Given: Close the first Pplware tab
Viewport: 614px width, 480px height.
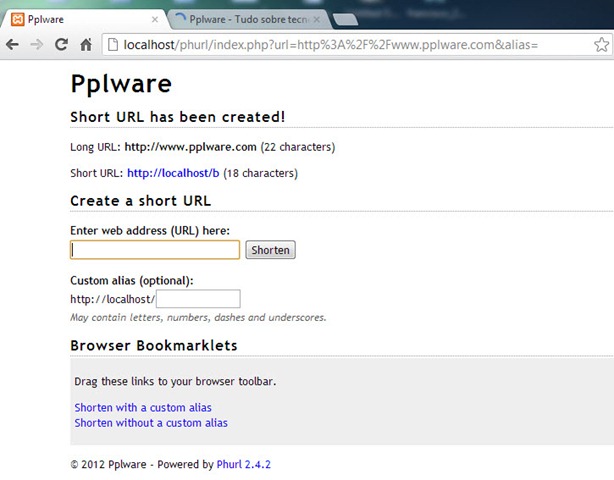Looking at the screenshot, I should 155,20.
